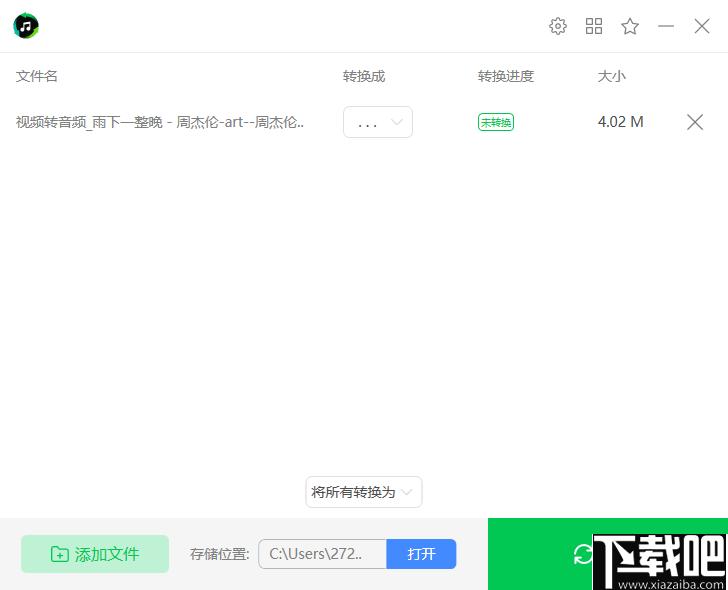Click the blue 打开 button

point(421,554)
